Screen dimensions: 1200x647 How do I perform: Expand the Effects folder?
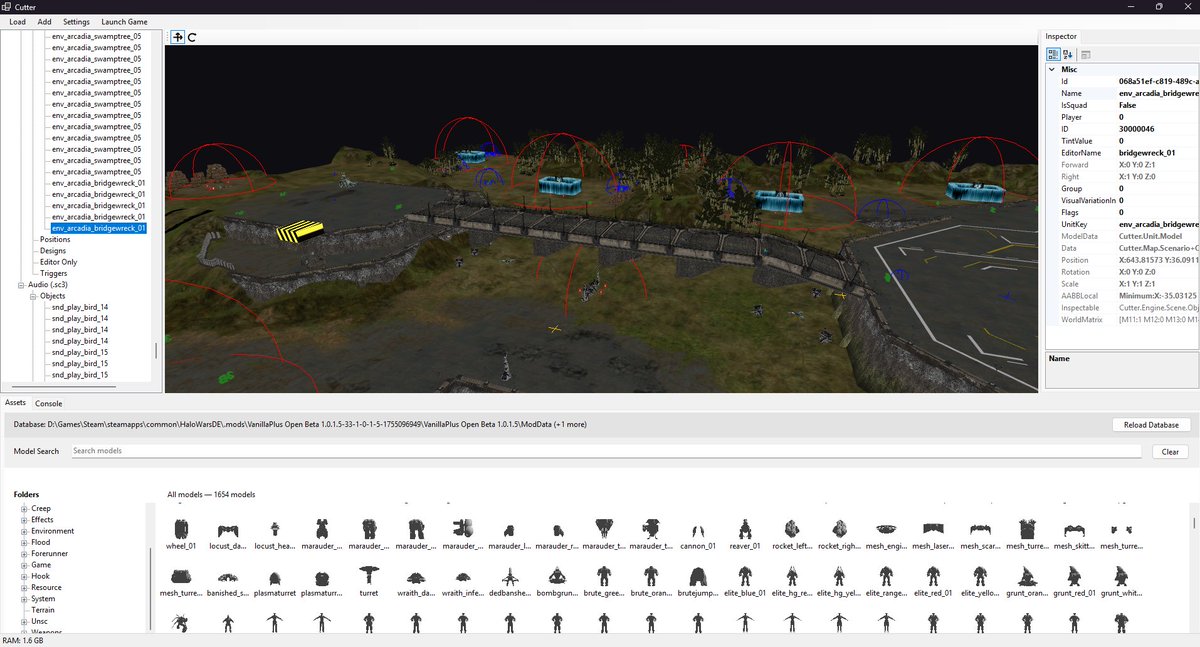point(24,520)
